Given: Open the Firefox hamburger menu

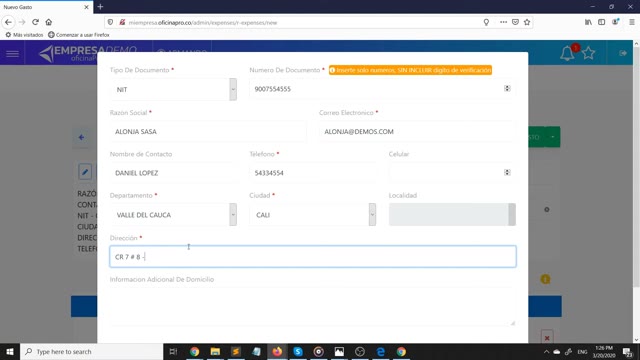Looking at the screenshot, I should 631,22.
